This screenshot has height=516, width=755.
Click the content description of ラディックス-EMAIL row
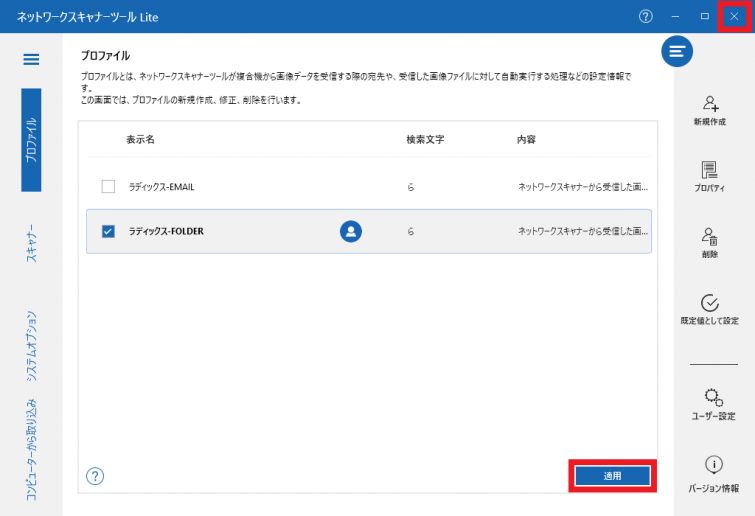[x=583, y=187]
